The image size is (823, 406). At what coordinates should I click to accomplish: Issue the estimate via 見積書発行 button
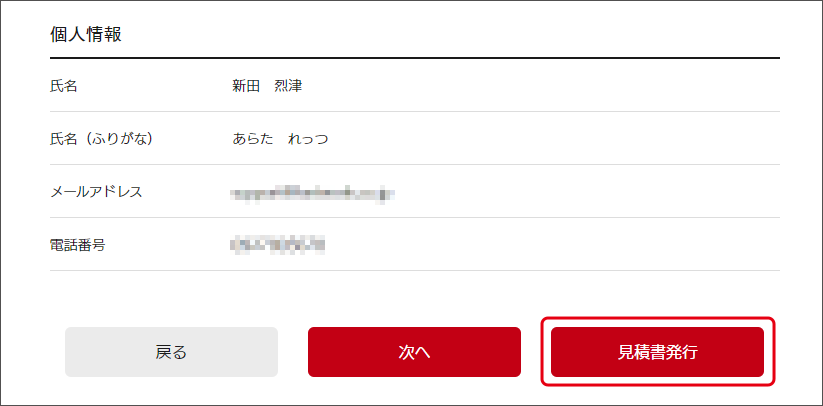657,352
